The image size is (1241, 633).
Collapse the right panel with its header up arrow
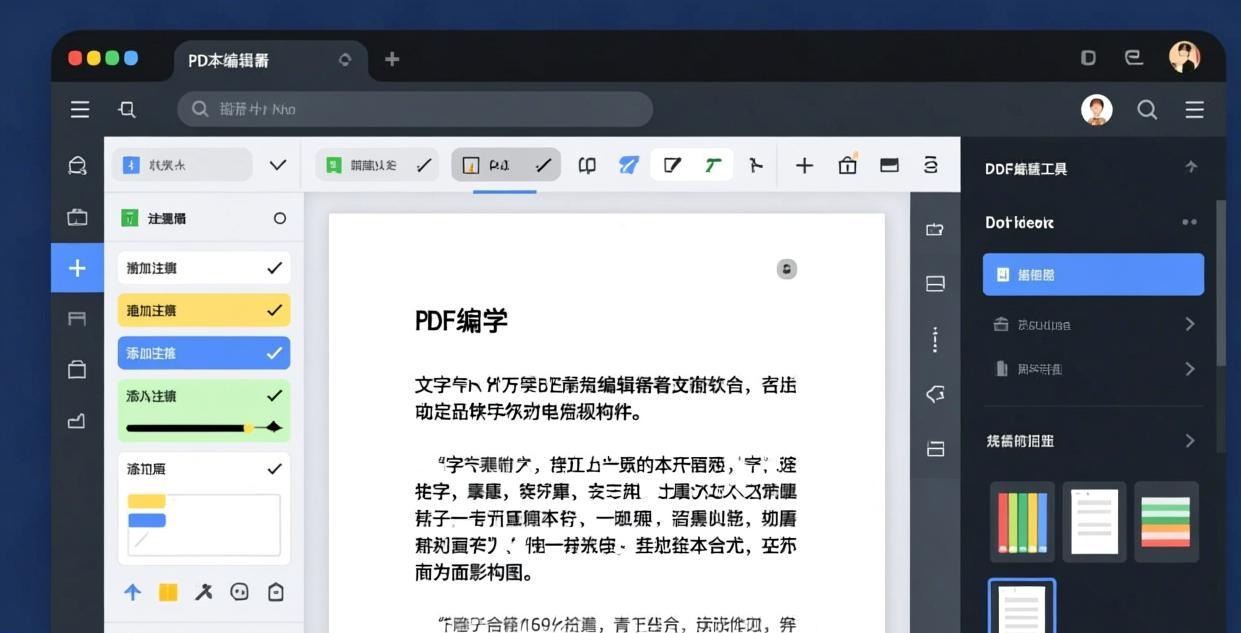(1190, 167)
